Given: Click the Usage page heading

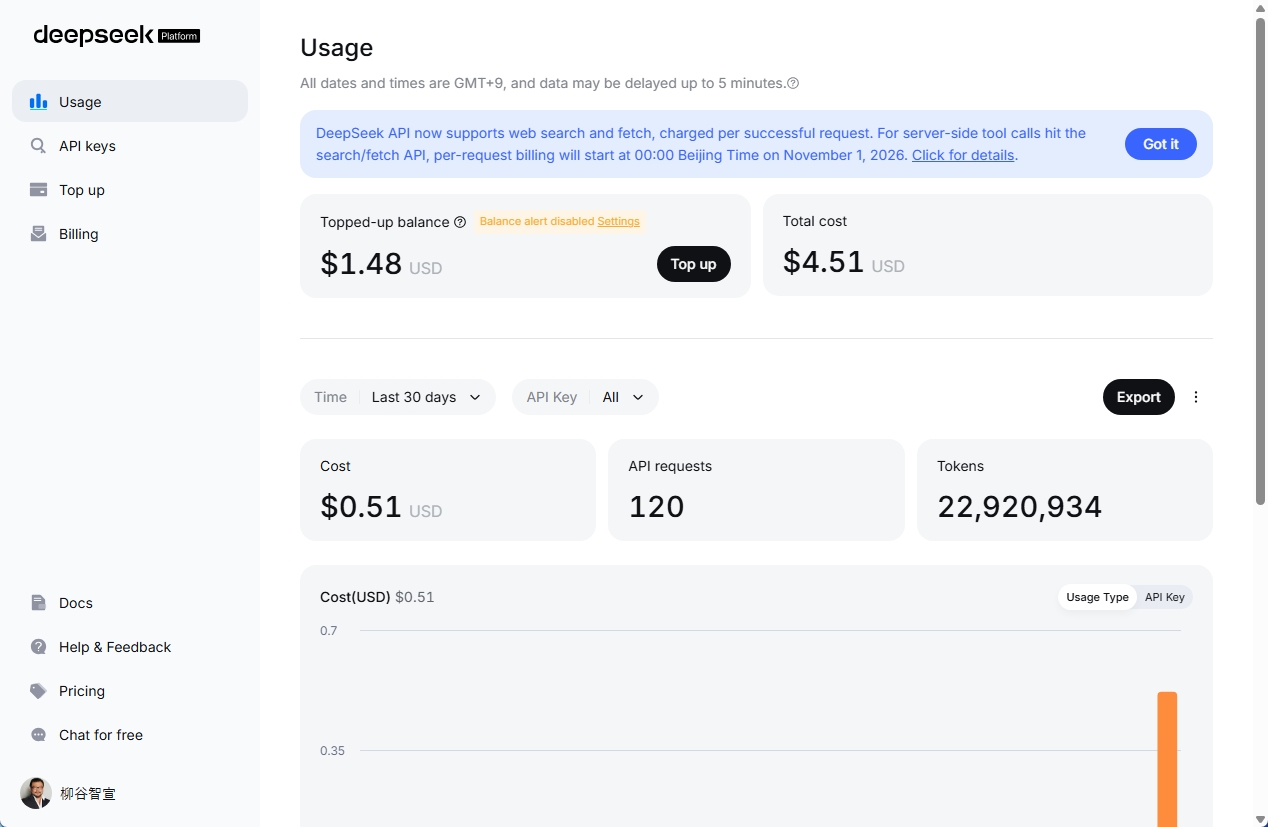Looking at the screenshot, I should tap(336, 48).
